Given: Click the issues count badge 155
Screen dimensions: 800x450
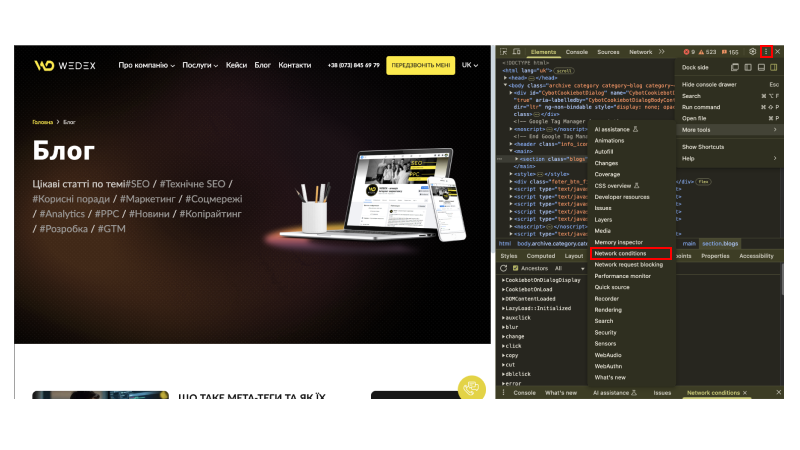Looking at the screenshot, I should coord(730,52).
